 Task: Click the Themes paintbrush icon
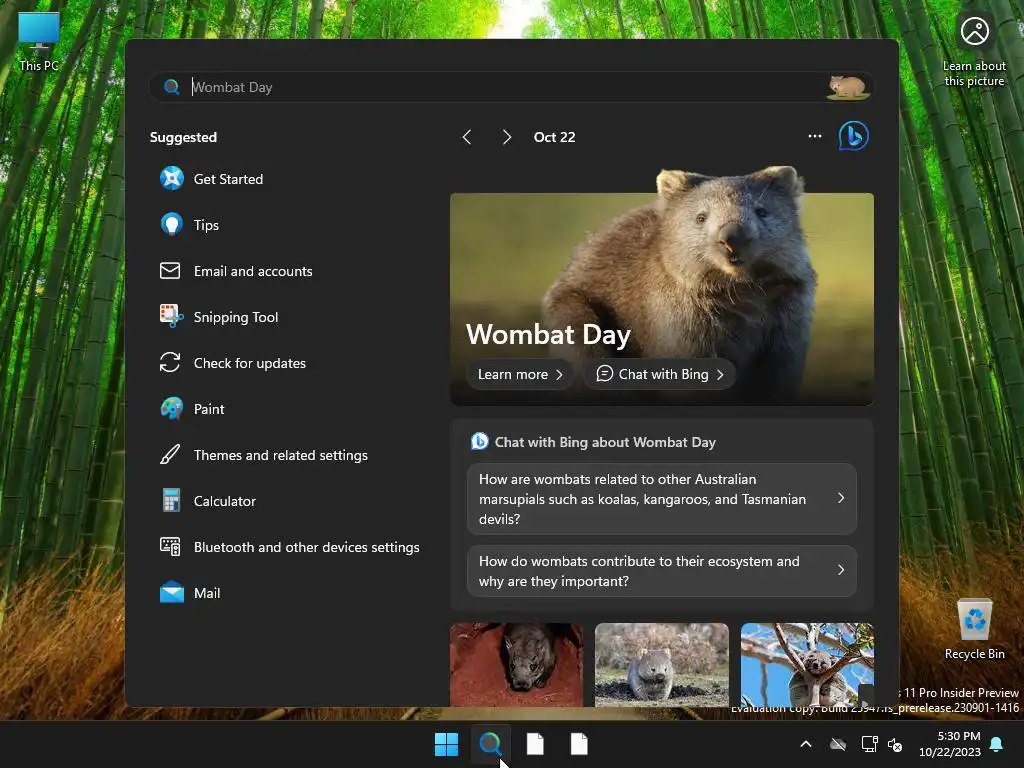coord(170,455)
